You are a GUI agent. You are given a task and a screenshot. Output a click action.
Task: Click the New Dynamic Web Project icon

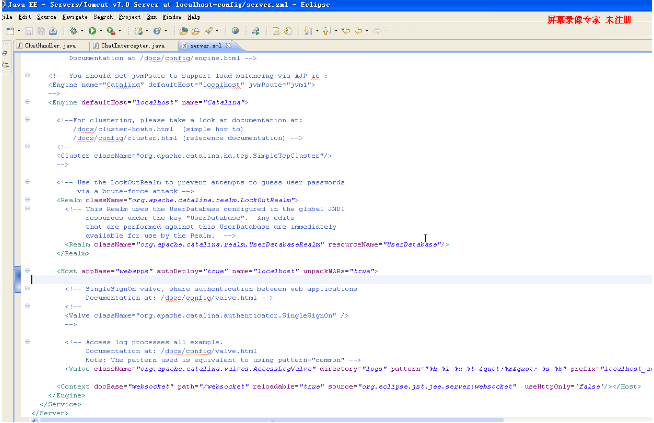pos(139,31)
